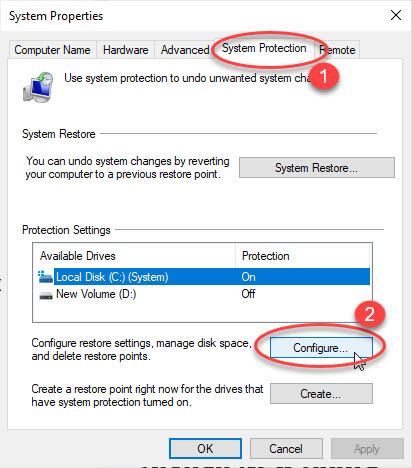Image resolution: width=412 pixels, height=468 pixels.
Task: Launch System Restore wizard button
Action: click(x=317, y=167)
